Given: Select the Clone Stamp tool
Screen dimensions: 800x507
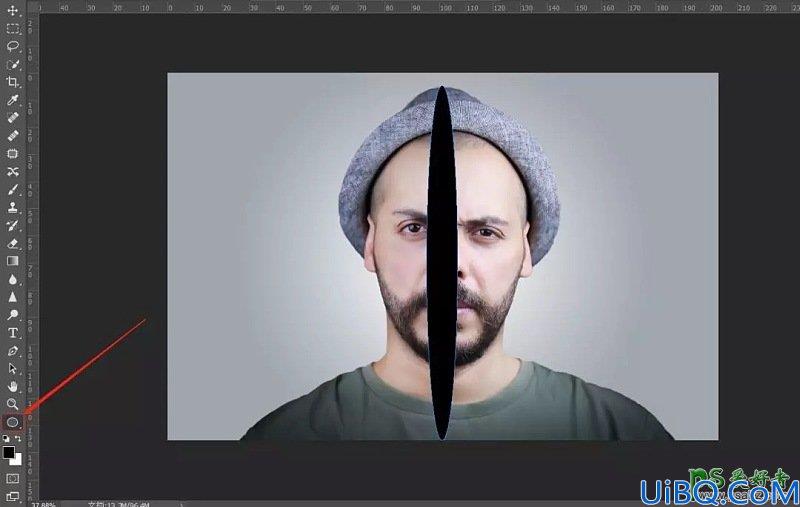Looking at the screenshot, I should pos(13,208).
